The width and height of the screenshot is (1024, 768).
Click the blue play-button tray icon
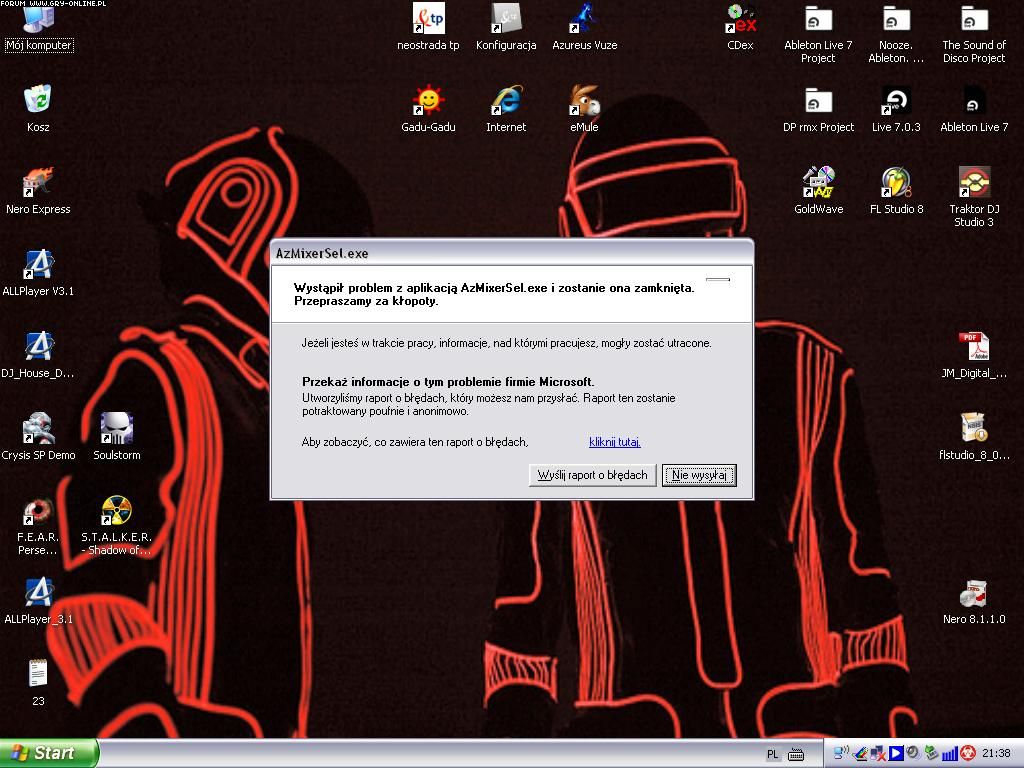[896, 754]
